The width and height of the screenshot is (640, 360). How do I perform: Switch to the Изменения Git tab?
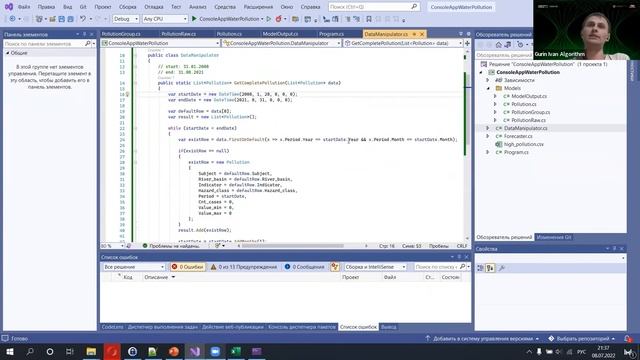pos(553,237)
